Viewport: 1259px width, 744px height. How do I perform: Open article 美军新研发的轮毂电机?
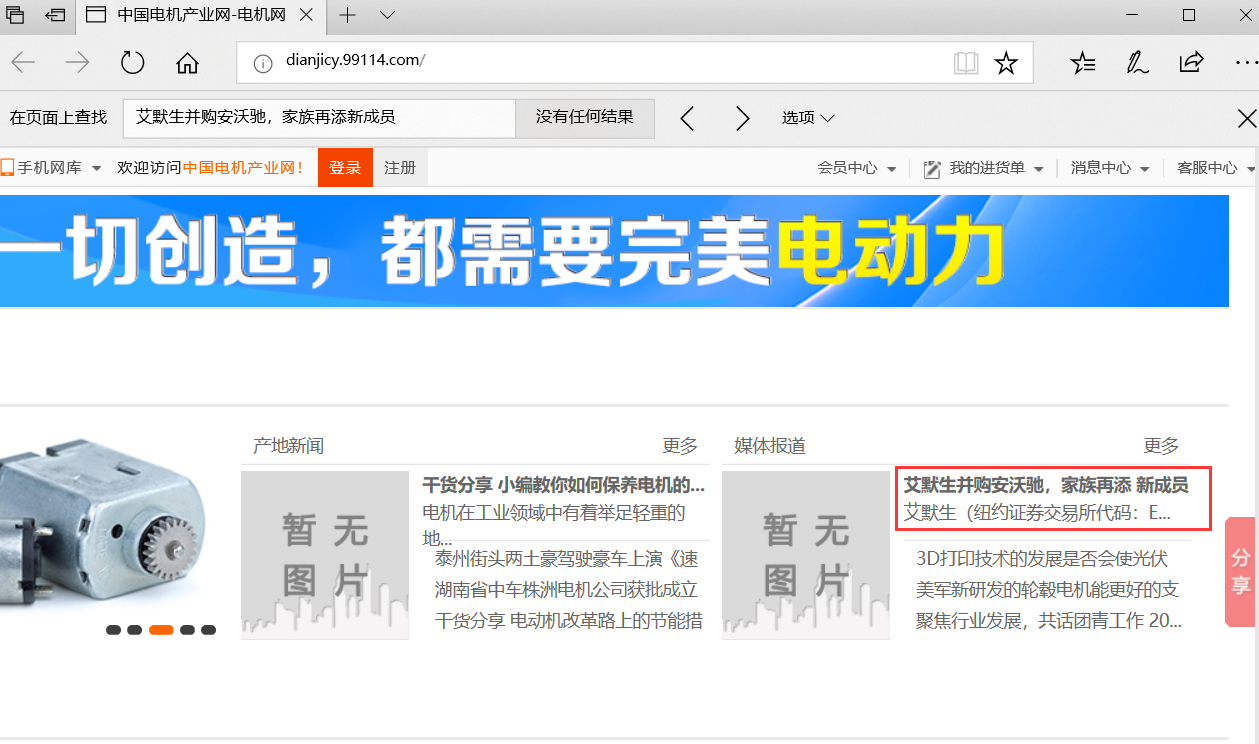pyautogui.click(x=1048, y=590)
